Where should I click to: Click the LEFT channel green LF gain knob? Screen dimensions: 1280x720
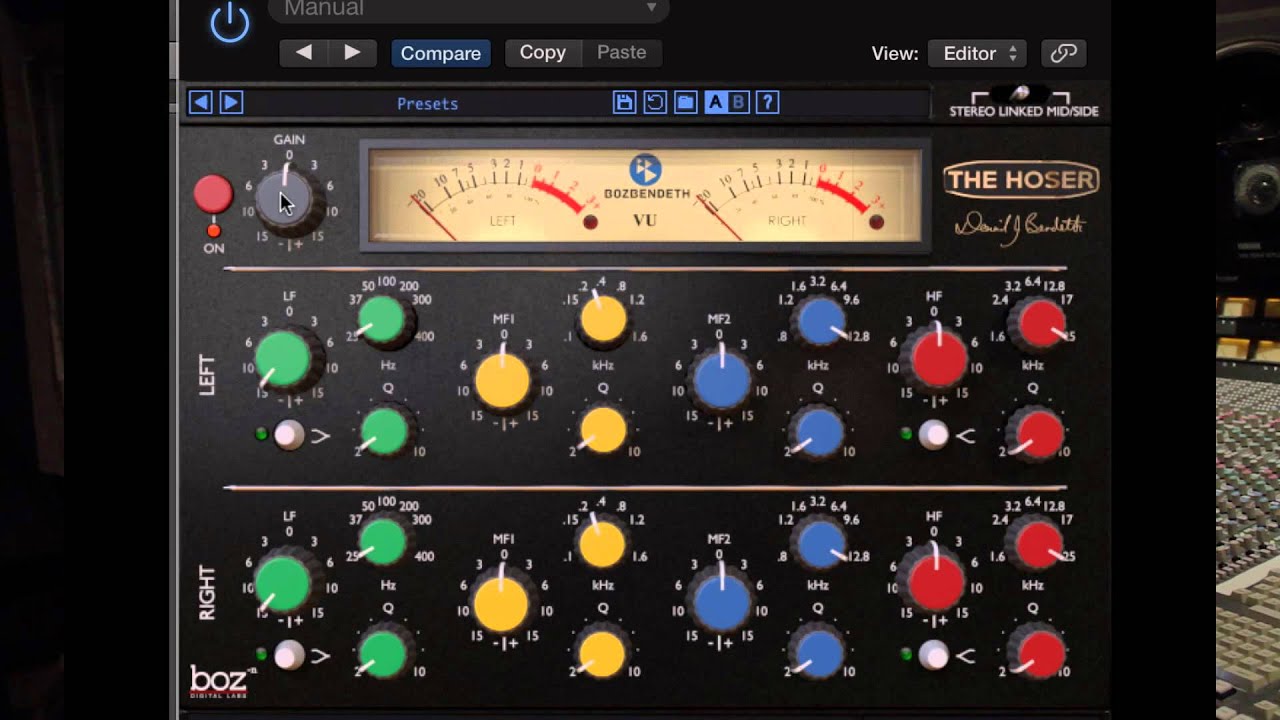(x=283, y=359)
